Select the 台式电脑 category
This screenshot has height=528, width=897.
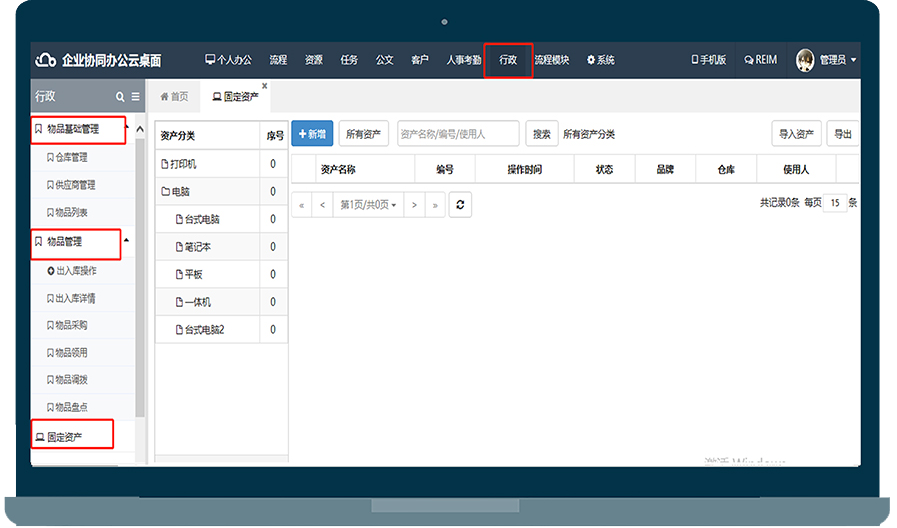(197, 219)
